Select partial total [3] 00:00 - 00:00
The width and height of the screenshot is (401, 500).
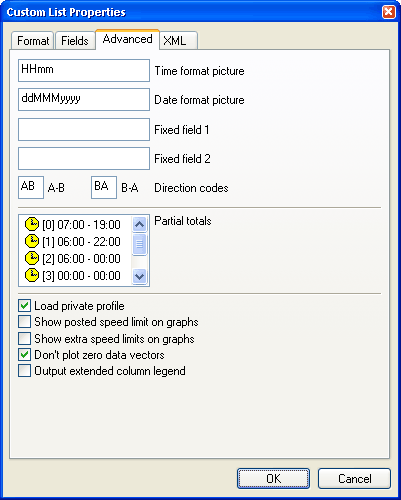tap(81, 276)
